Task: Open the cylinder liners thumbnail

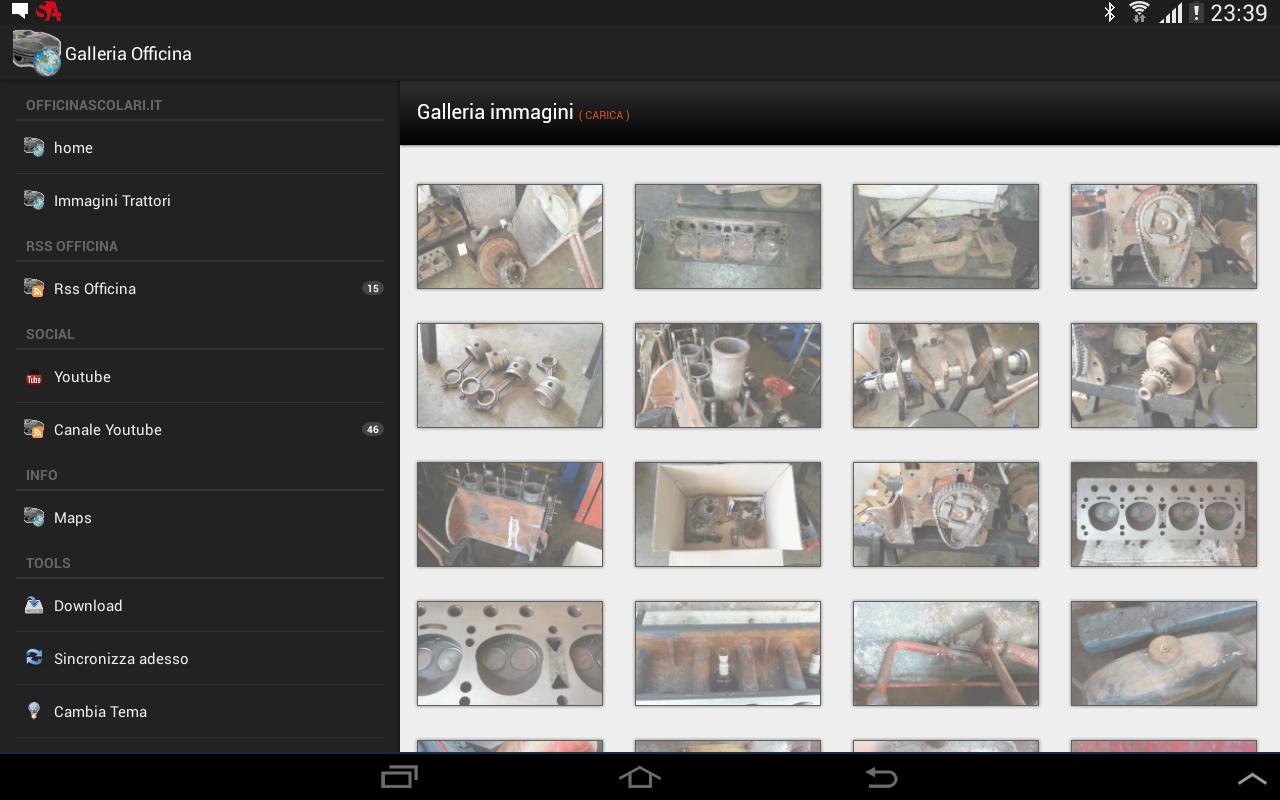Action: tap(728, 375)
